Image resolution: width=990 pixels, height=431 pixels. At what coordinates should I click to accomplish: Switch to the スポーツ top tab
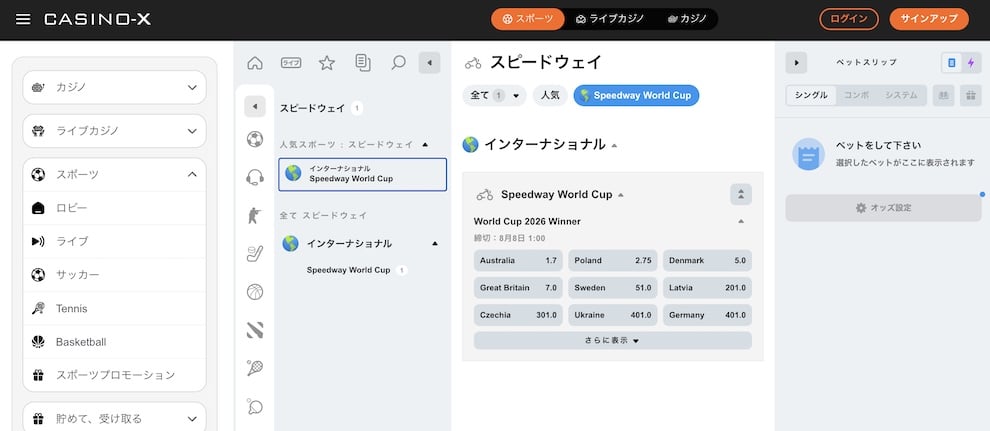[x=527, y=19]
